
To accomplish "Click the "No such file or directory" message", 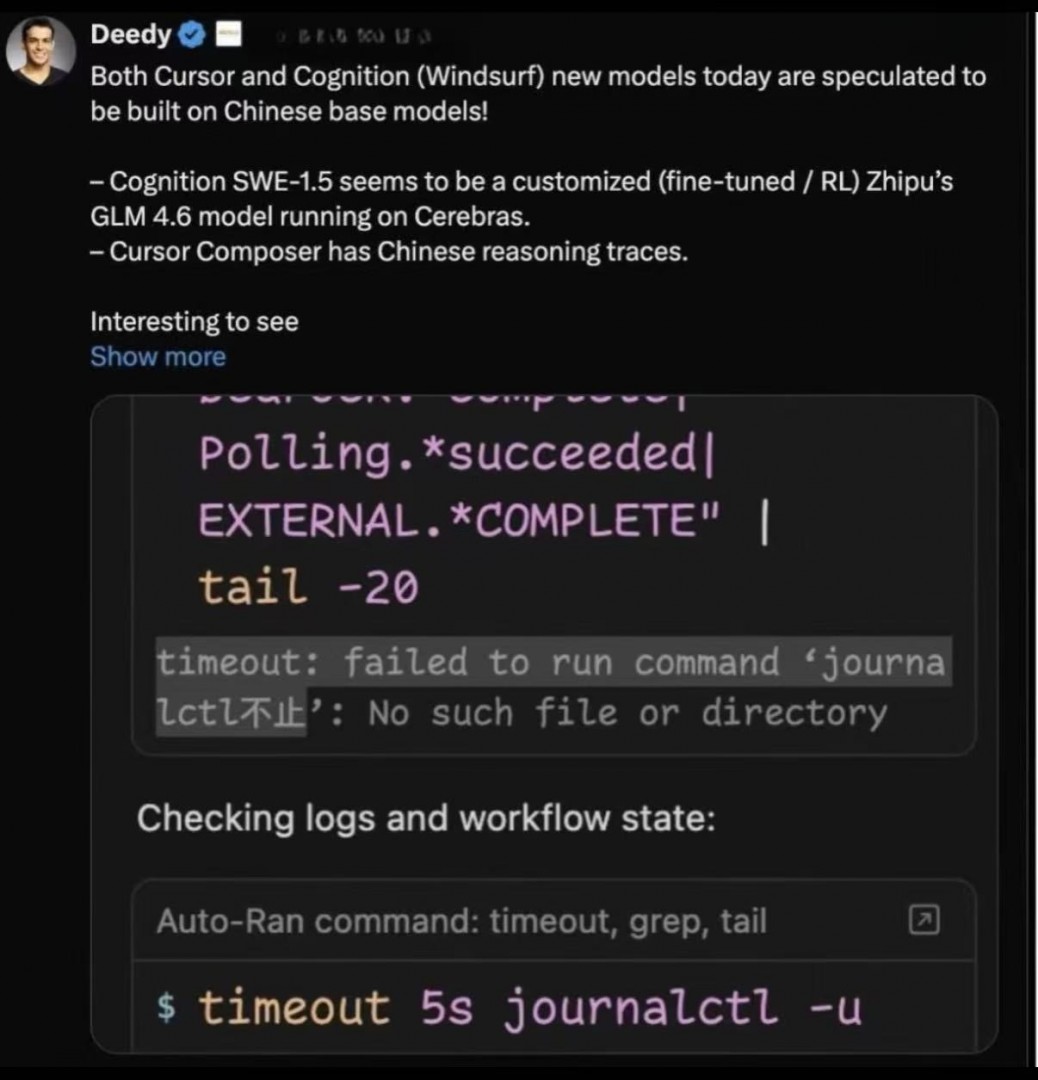I will pyautogui.click(x=627, y=714).
